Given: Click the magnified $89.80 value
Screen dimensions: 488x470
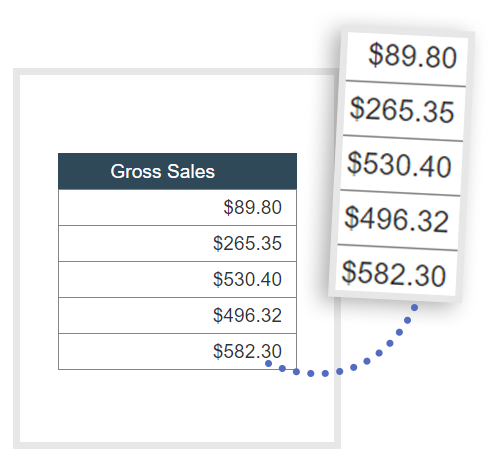Looking at the screenshot, I should 412,56.
